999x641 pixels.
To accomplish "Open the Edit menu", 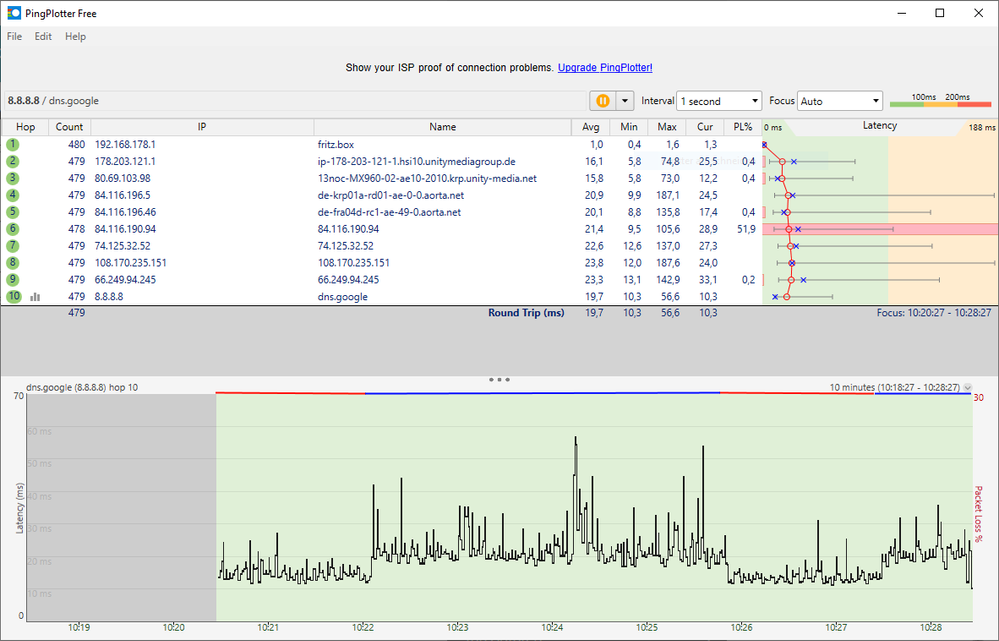I will pos(43,37).
